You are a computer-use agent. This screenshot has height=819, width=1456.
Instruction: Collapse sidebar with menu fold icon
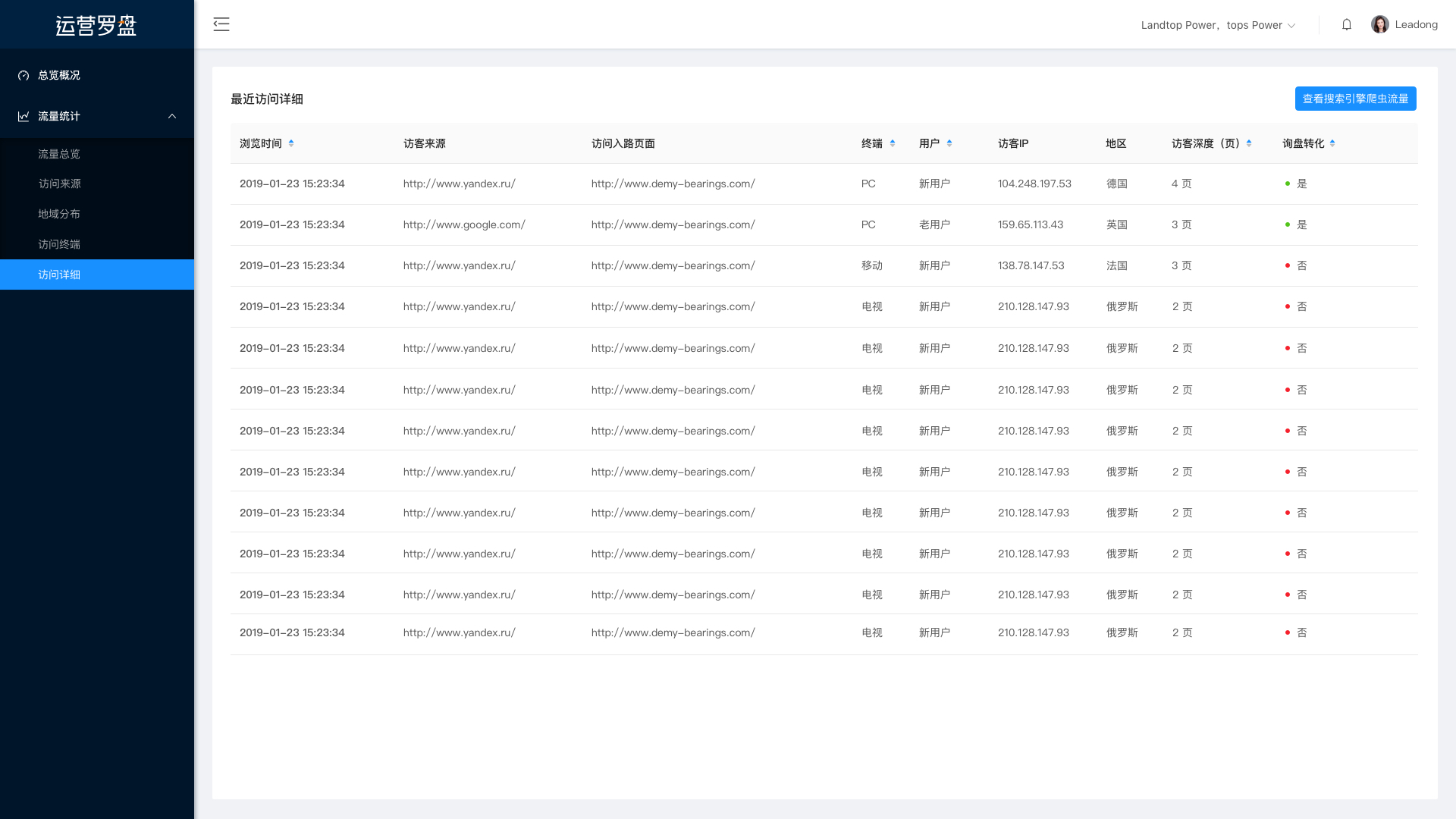pyautogui.click(x=221, y=24)
